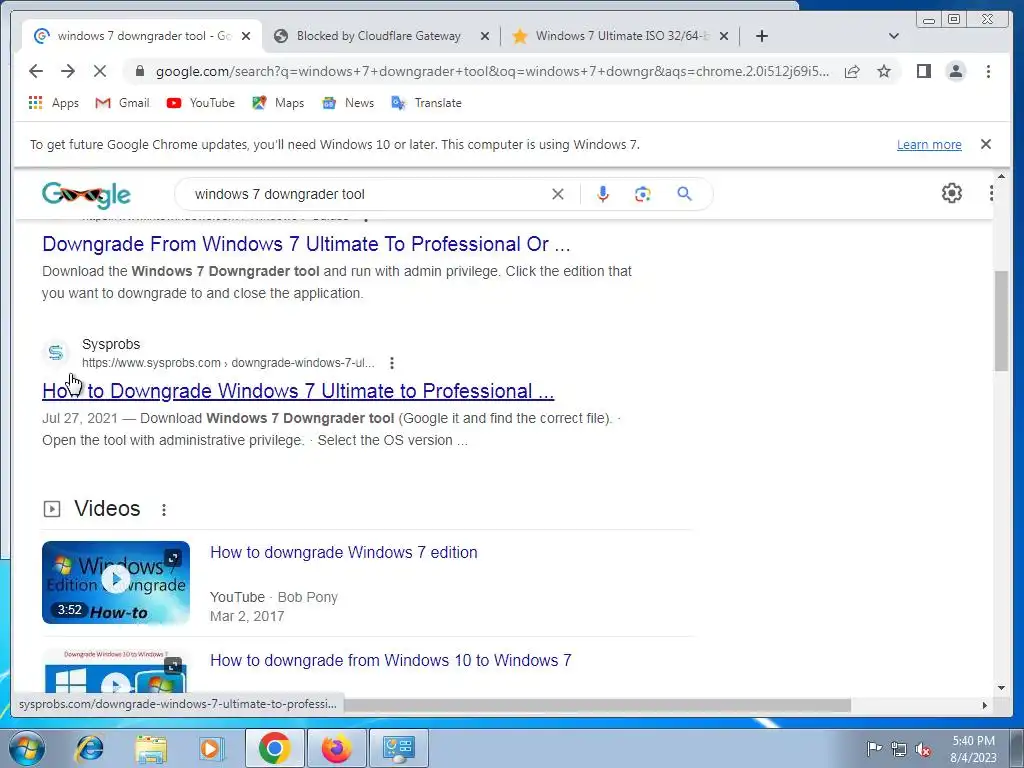Open the Action Center flag icon

coord(874,748)
